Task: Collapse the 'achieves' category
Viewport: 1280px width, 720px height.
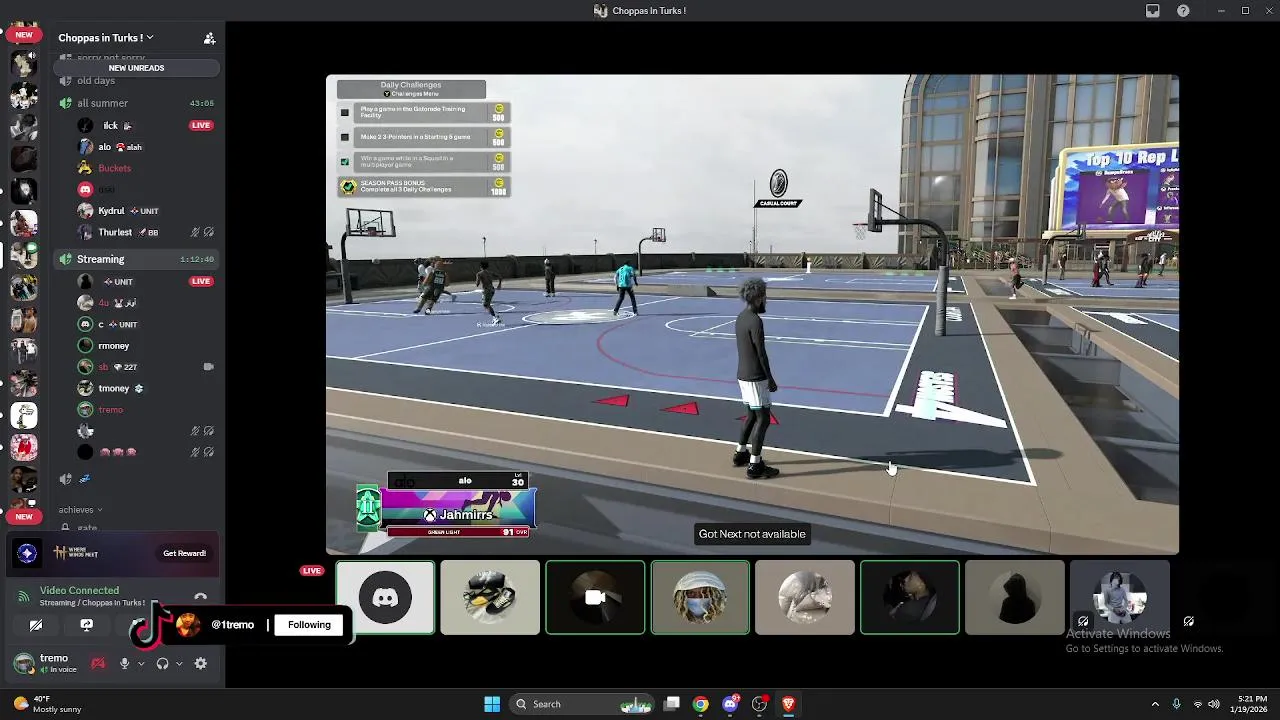Action: coord(80,510)
